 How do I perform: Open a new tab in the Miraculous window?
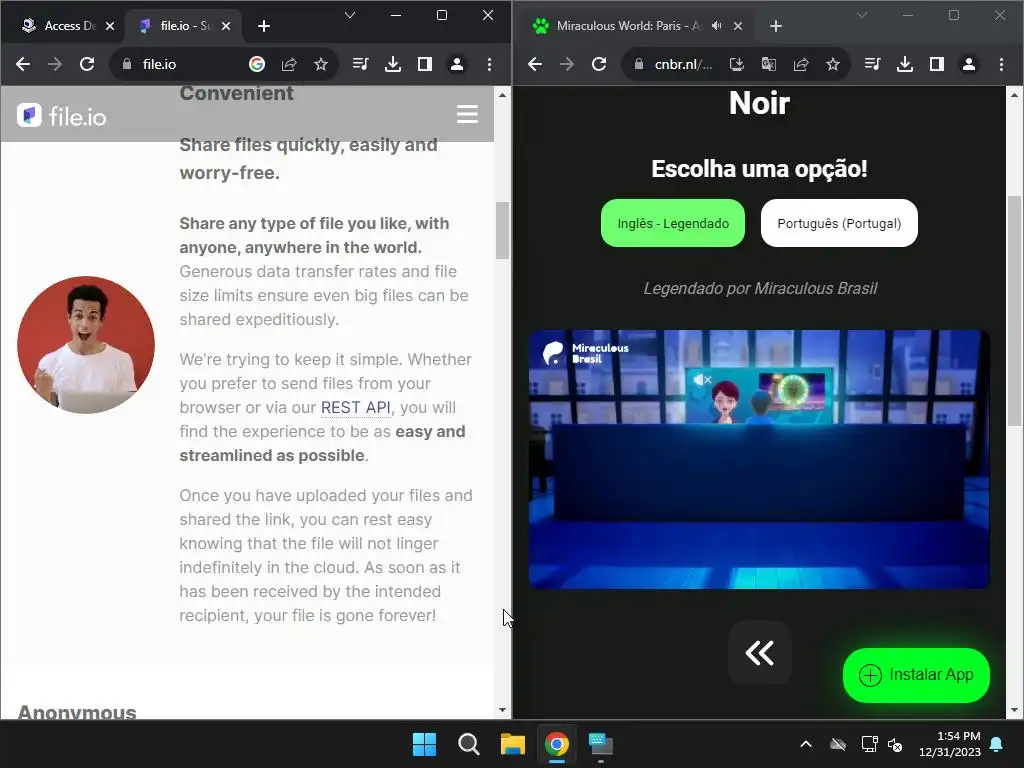(x=776, y=26)
